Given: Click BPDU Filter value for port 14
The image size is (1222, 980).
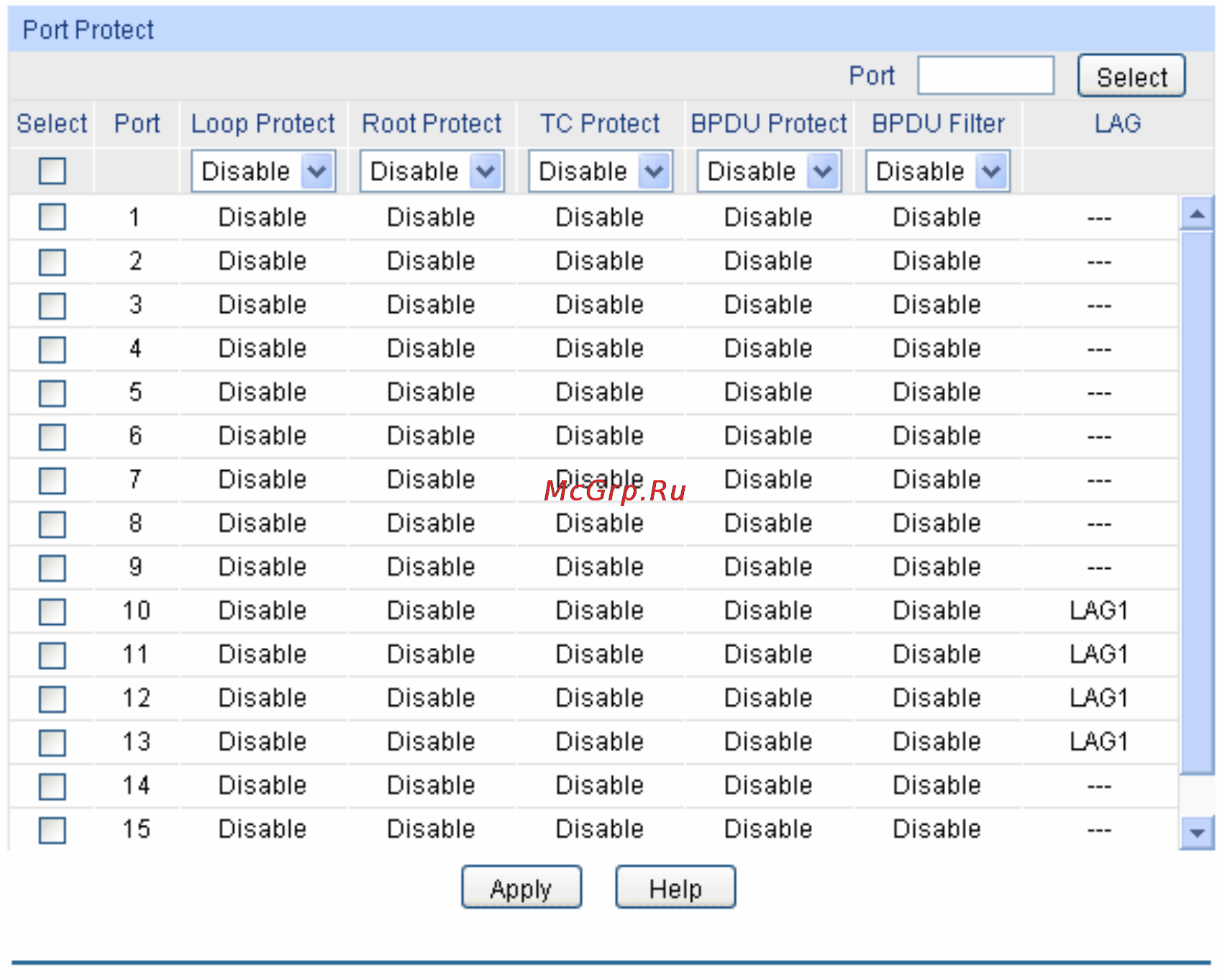Looking at the screenshot, I should coord(937,786).
